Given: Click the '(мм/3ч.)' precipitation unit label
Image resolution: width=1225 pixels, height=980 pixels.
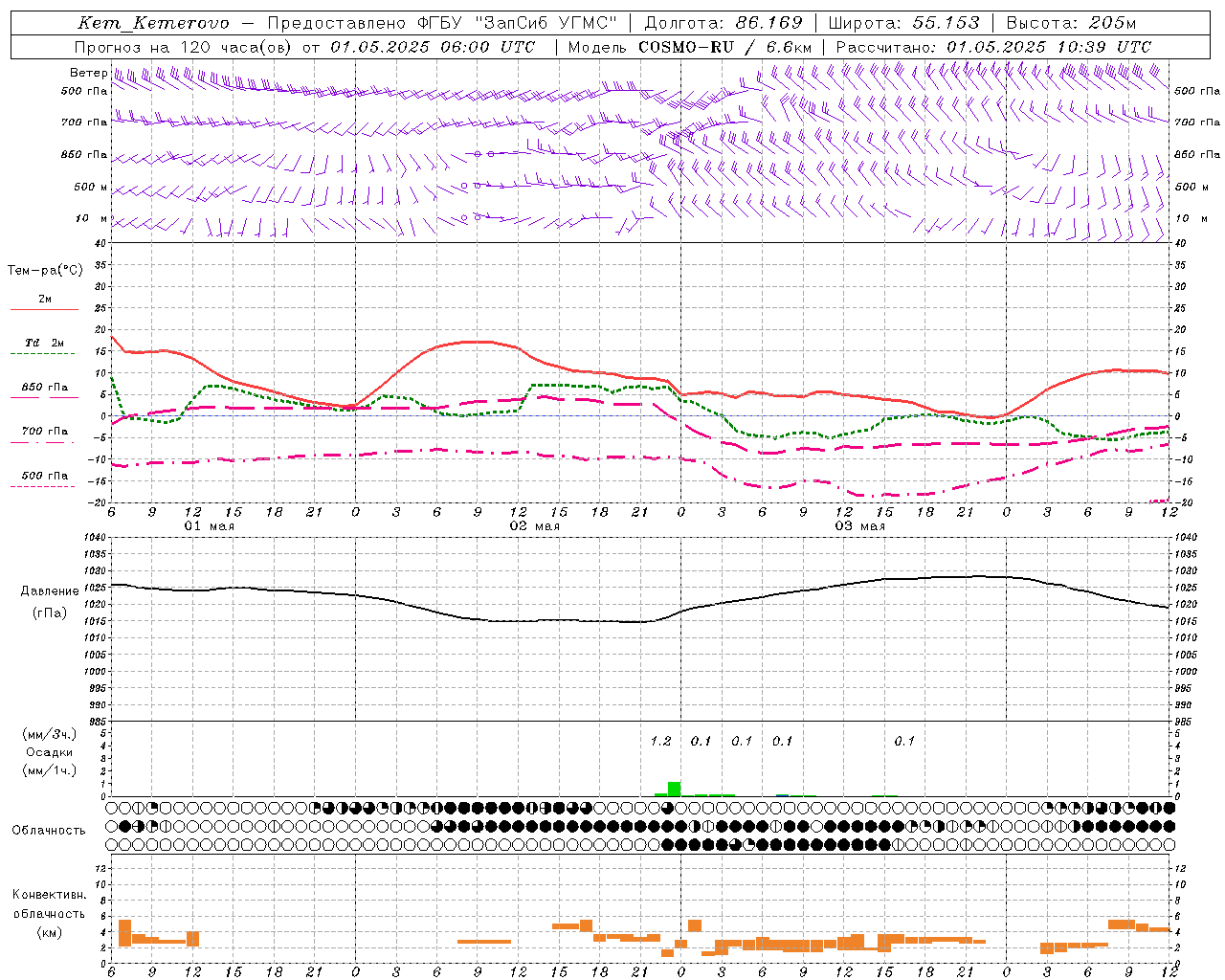Looking at the screenshot, I should [x=49, y=734].
